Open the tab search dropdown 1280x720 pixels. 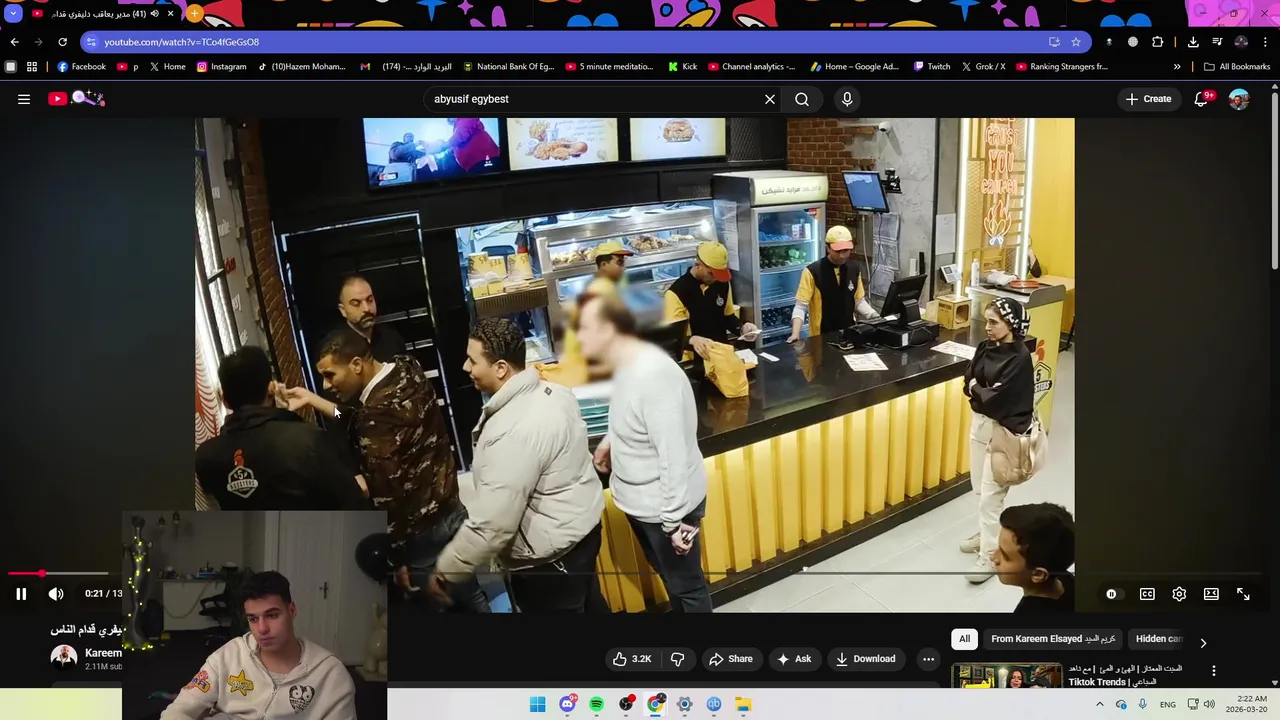point(13,14)
